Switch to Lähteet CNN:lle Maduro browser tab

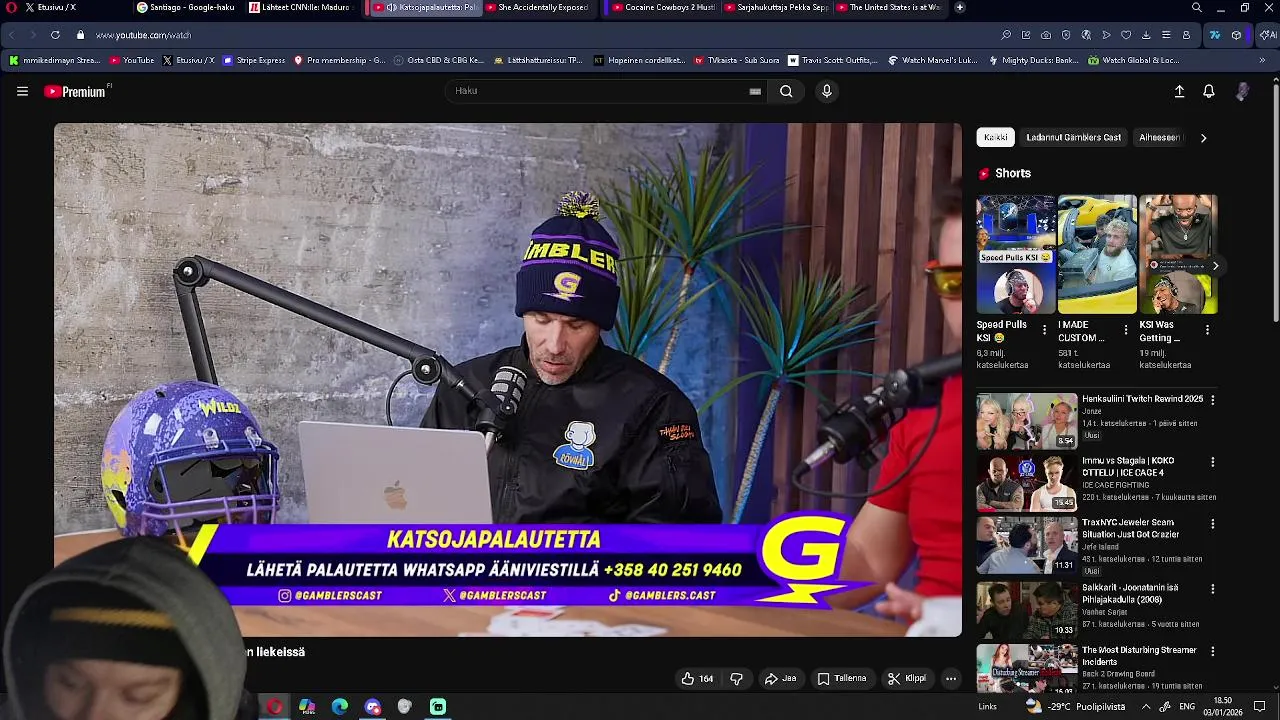coord(301,7)
